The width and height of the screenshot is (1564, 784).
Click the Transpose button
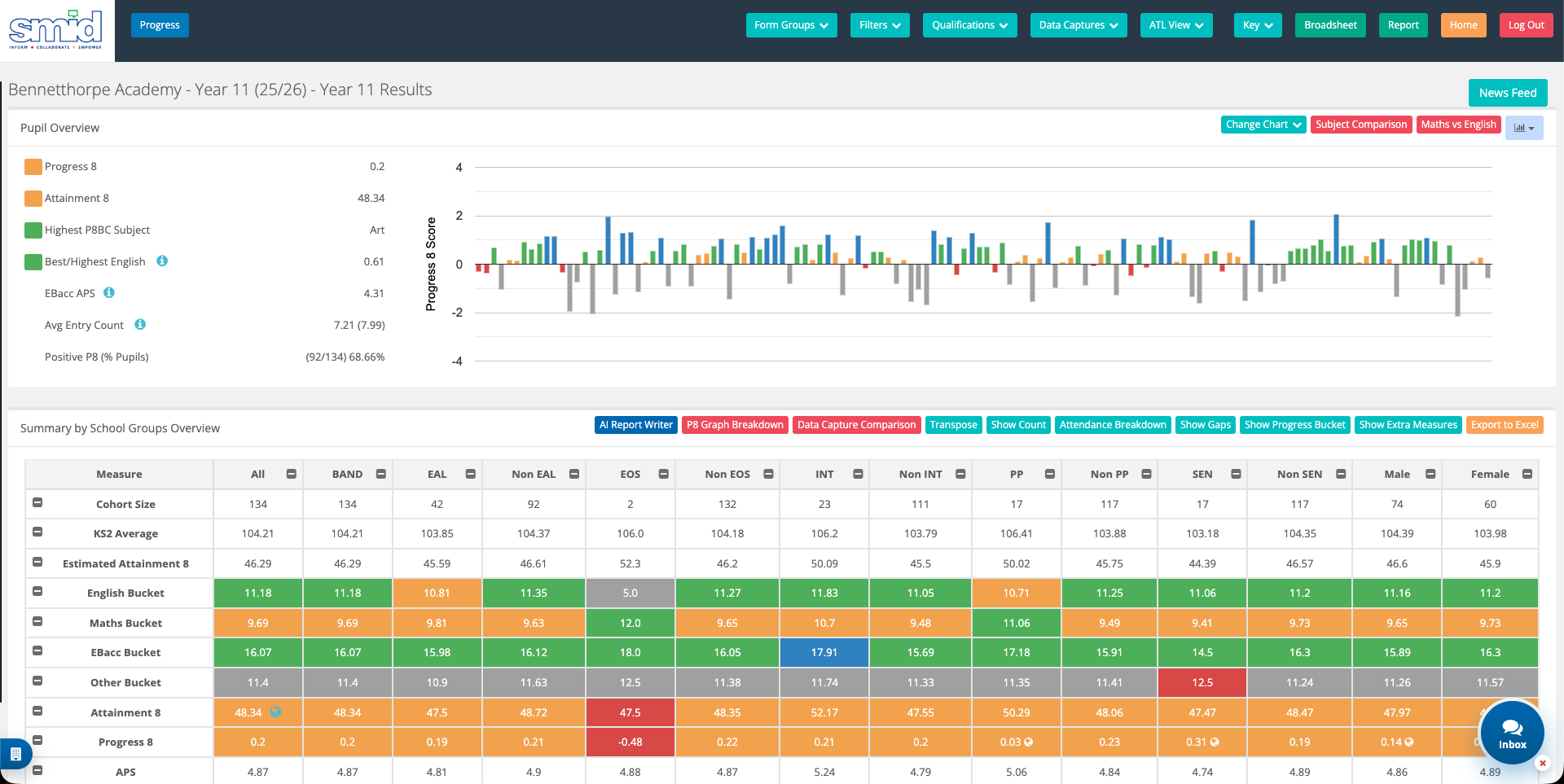(x=953, y=425)
